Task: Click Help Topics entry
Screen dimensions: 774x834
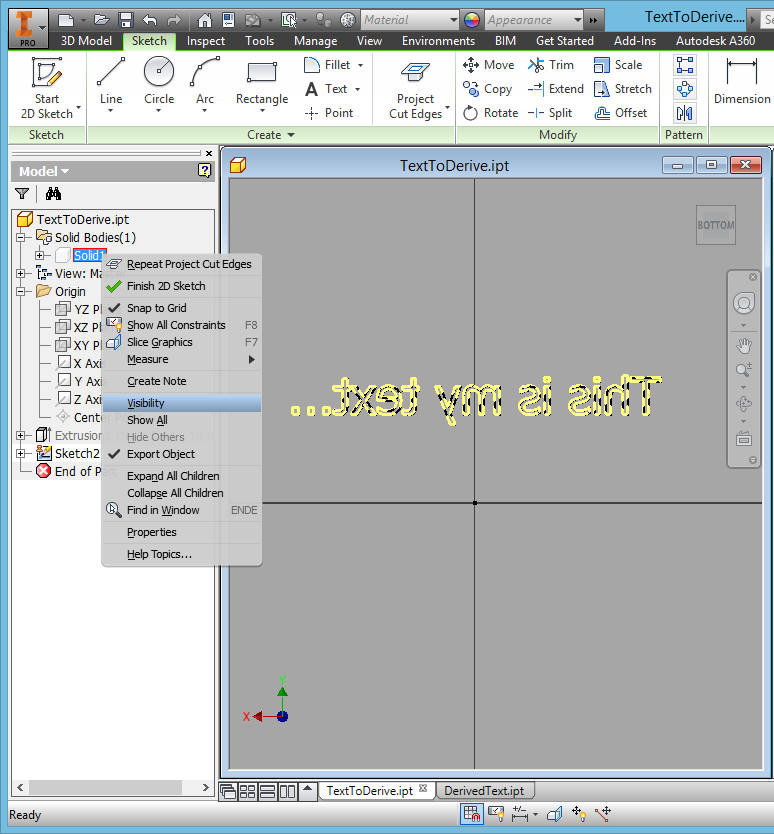Action: (x=181, y=554)
